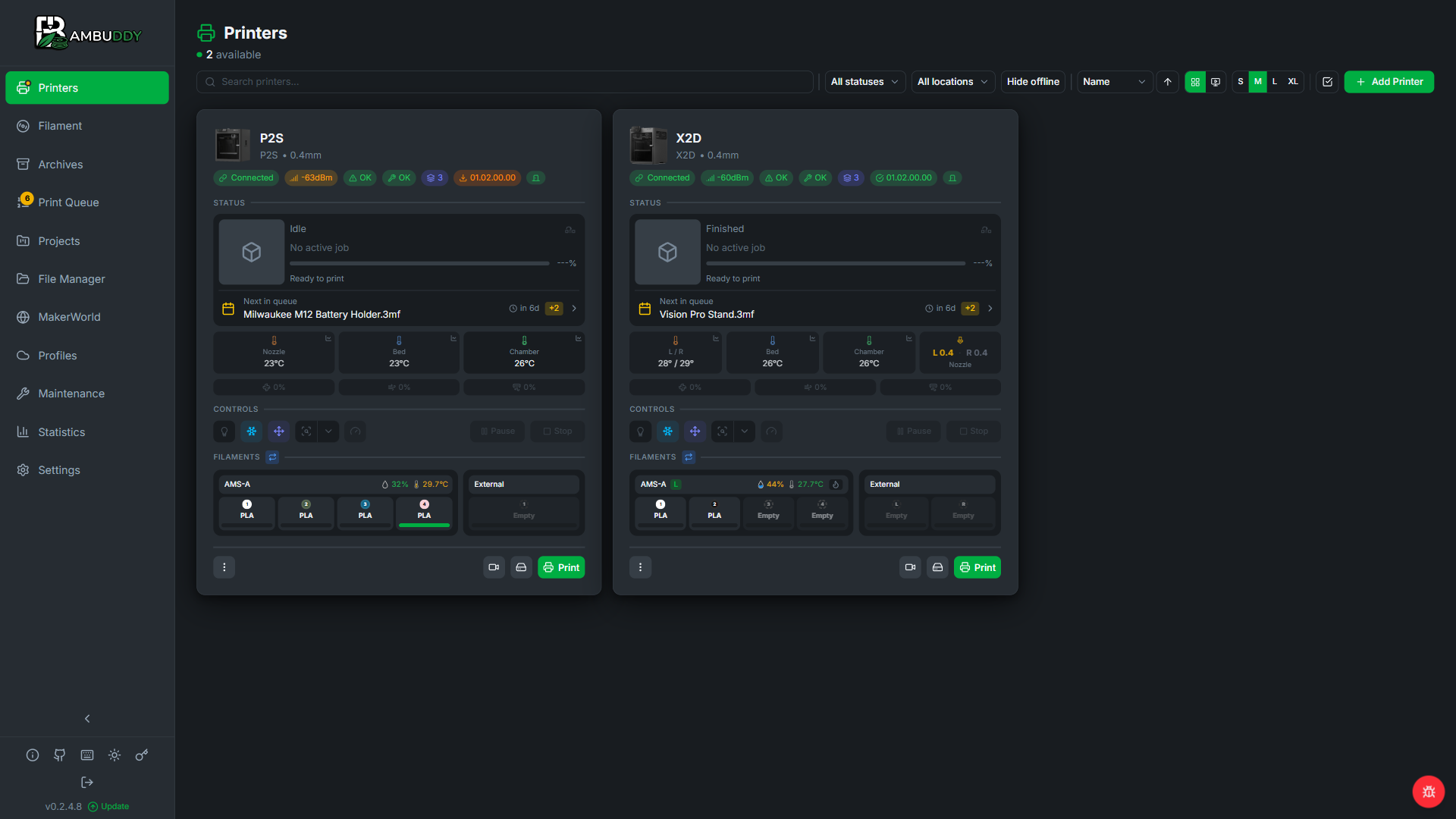Toggle the light/dark theme sun icon
The height and width of the screenshot is (819, 1456).
click(115, 755)
